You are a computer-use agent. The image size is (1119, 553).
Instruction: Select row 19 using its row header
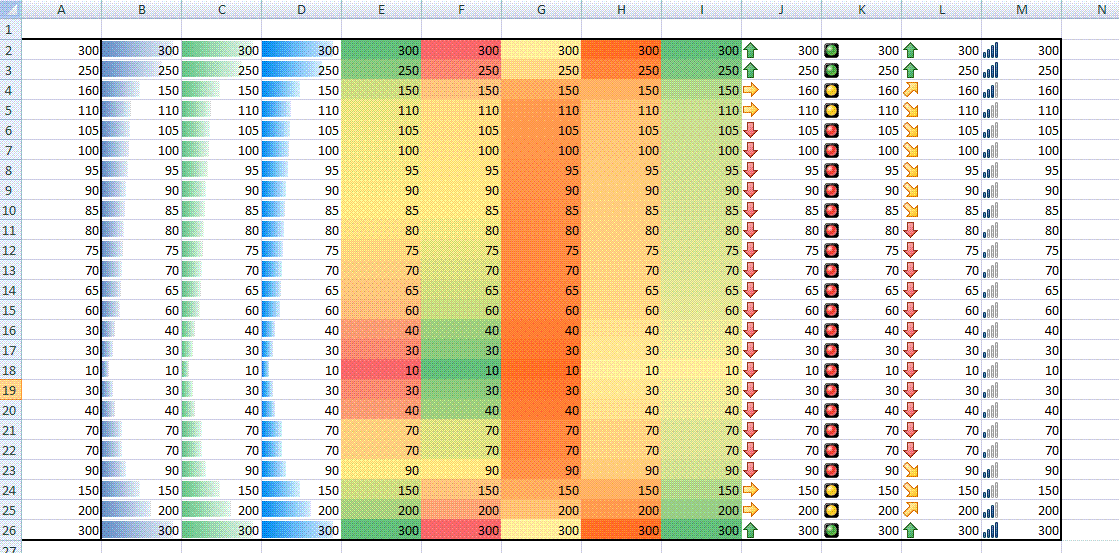click(10, 390)
